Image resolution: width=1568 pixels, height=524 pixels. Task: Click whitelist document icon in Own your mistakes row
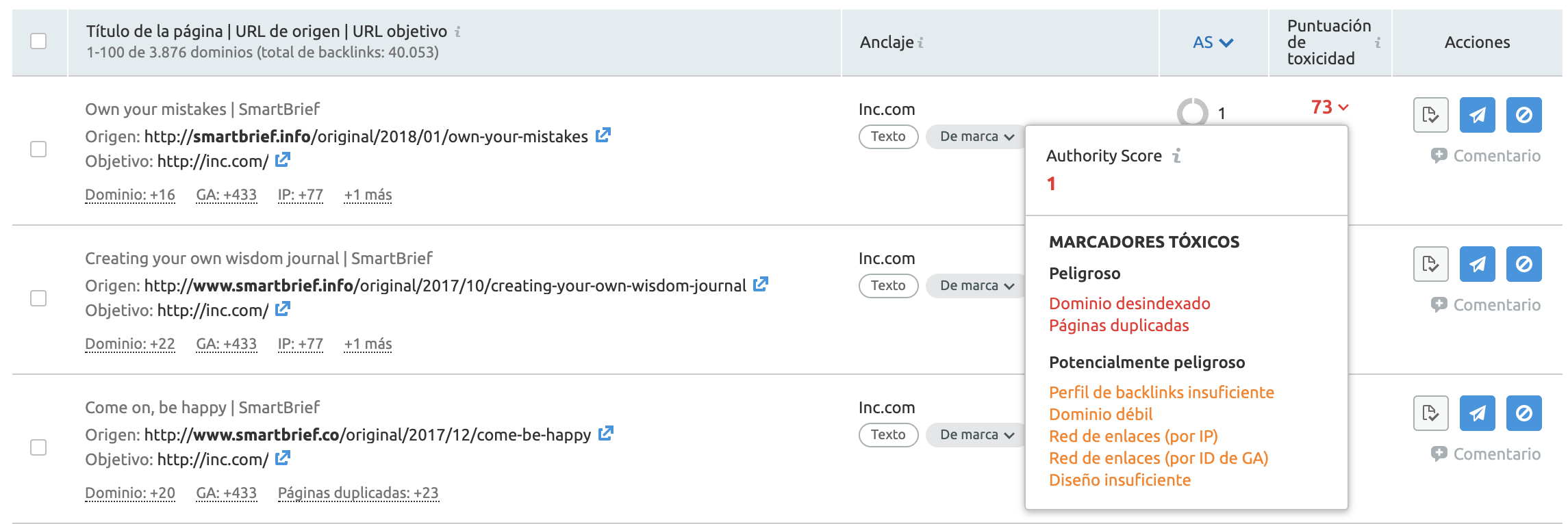(x=1431, y=115)
